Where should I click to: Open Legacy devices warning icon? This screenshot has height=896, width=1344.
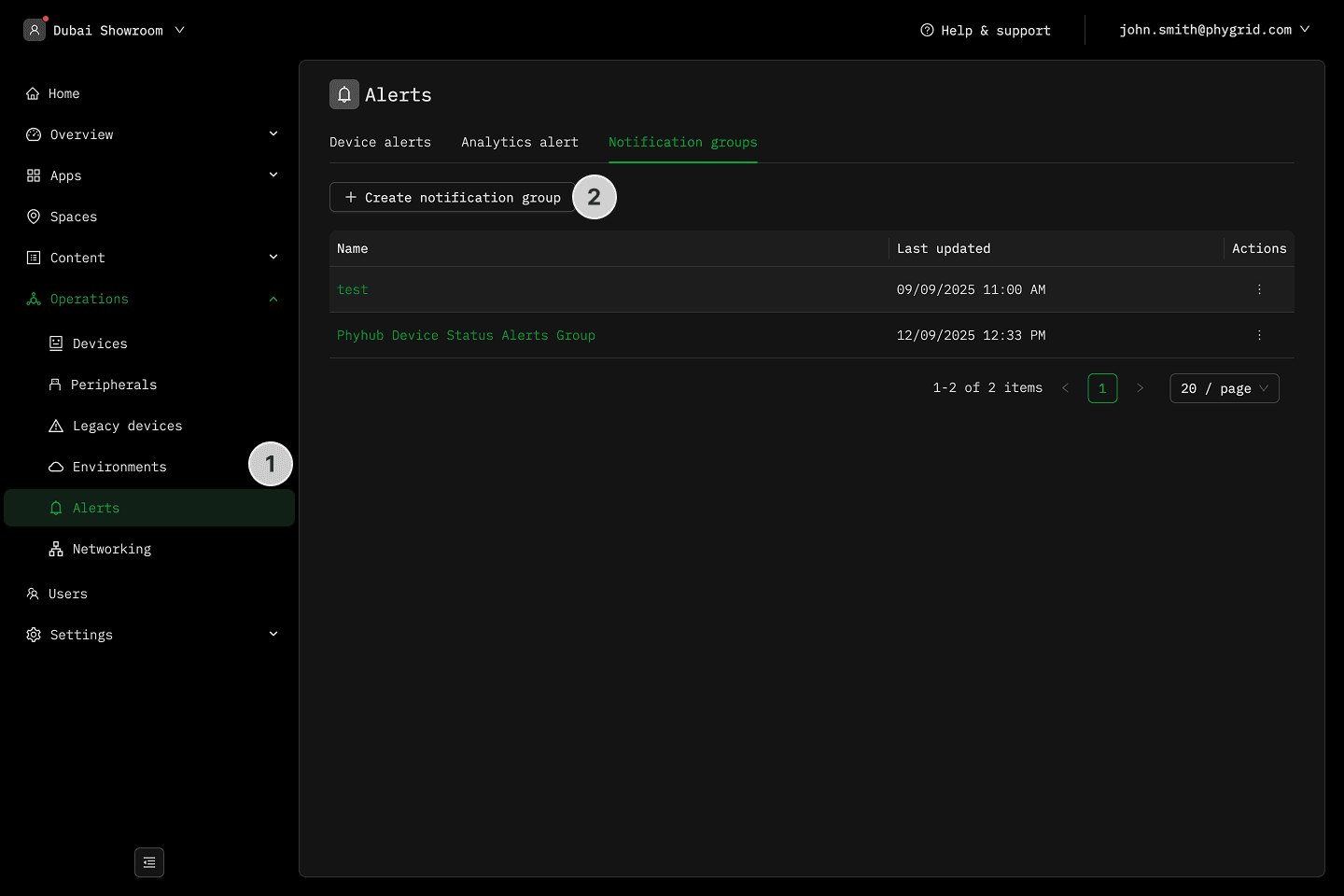pos(56,426)
